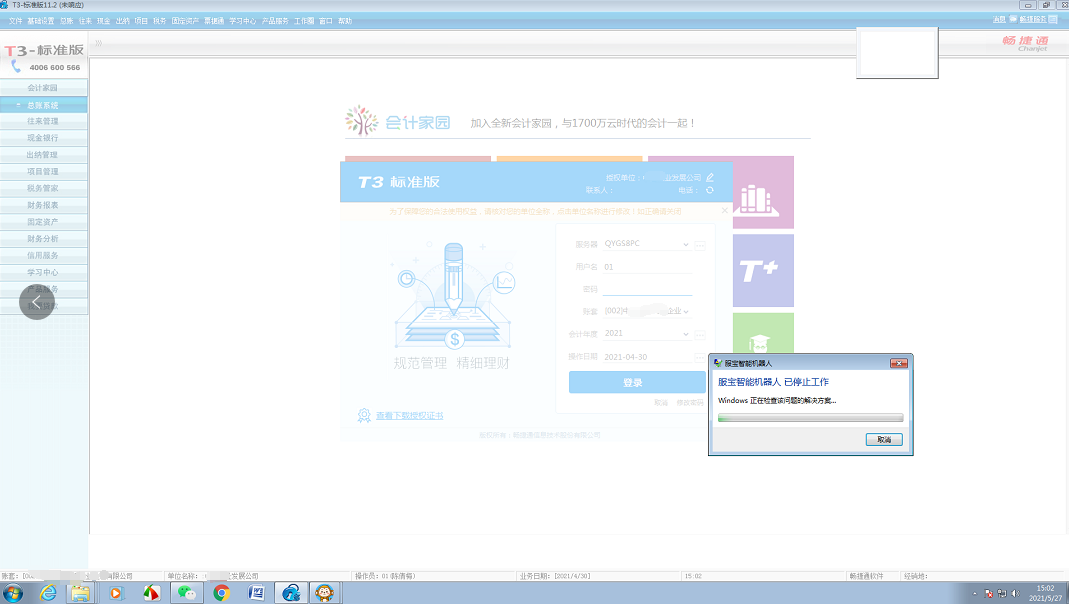
Task: Click the 修改密码 link
Action: pos(690,403)
